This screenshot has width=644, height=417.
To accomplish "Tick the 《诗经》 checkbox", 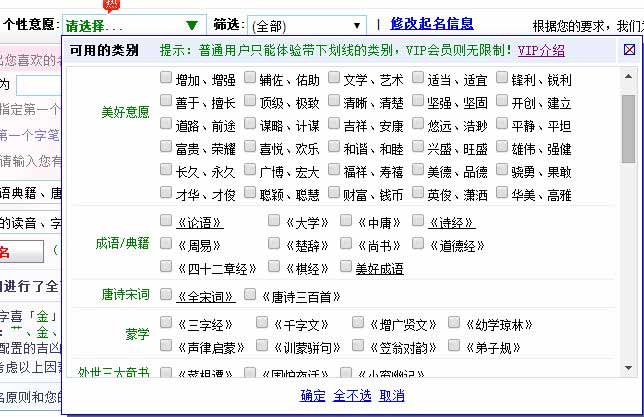I will (x=416, y=221).
